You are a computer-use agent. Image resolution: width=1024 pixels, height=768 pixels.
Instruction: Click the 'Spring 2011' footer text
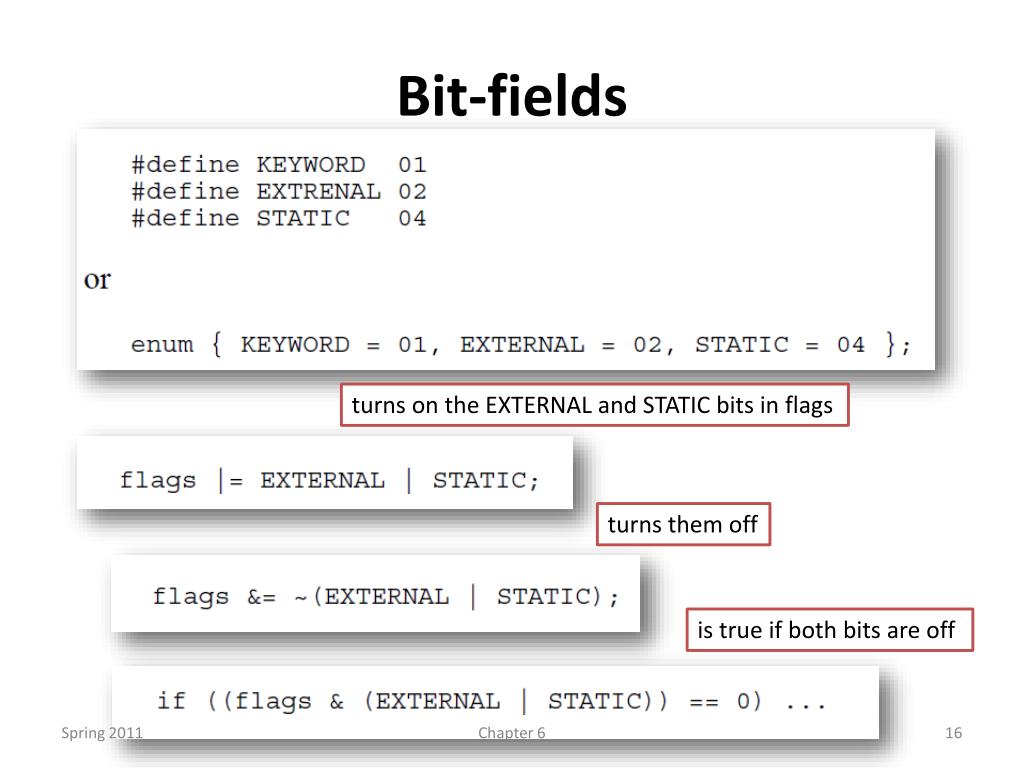[102, 733]
